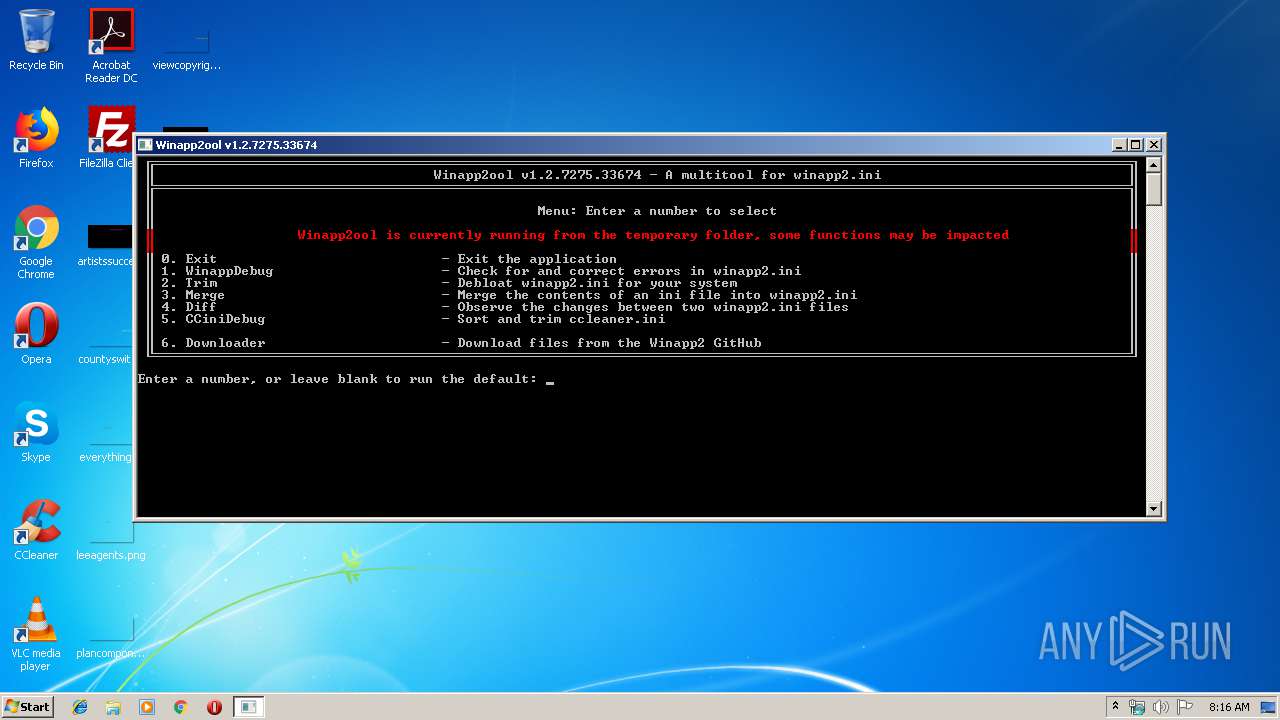The image size is (1280, 720).
Task: Open the artistssucce... desktop file
Action: click(105, 245)
